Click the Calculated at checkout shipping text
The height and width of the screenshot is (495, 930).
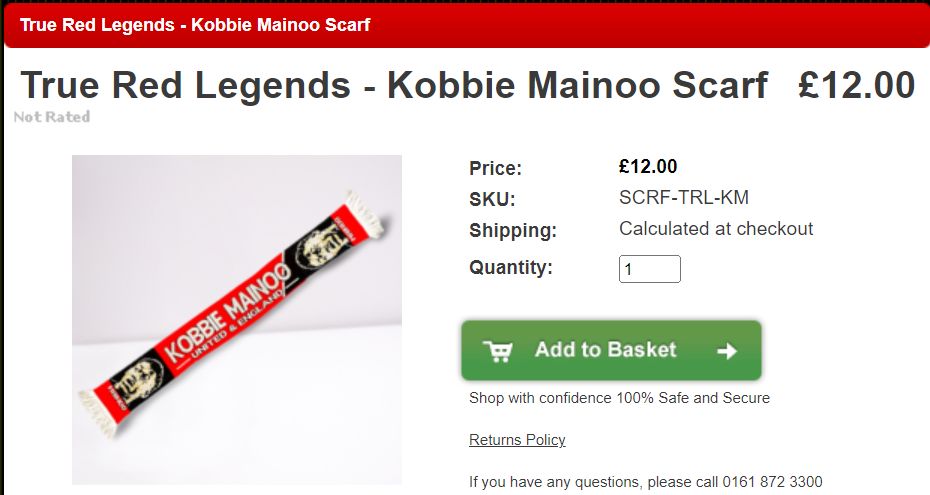coord(716,228)
